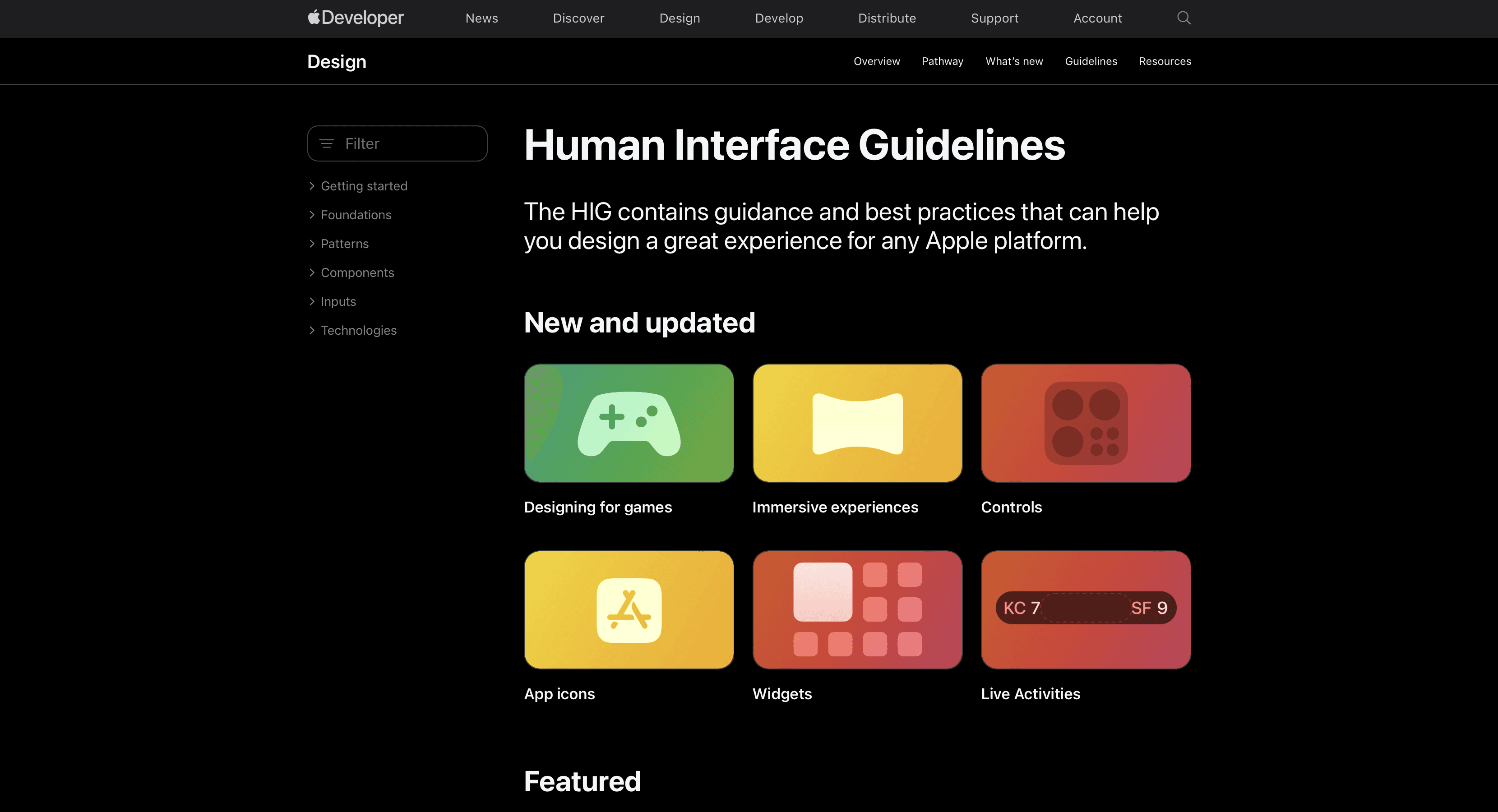Viewport: 1498px width, 812px height.
Task: Open the App icons tile image
Action: pyautogui.click(x=629, y=610)
